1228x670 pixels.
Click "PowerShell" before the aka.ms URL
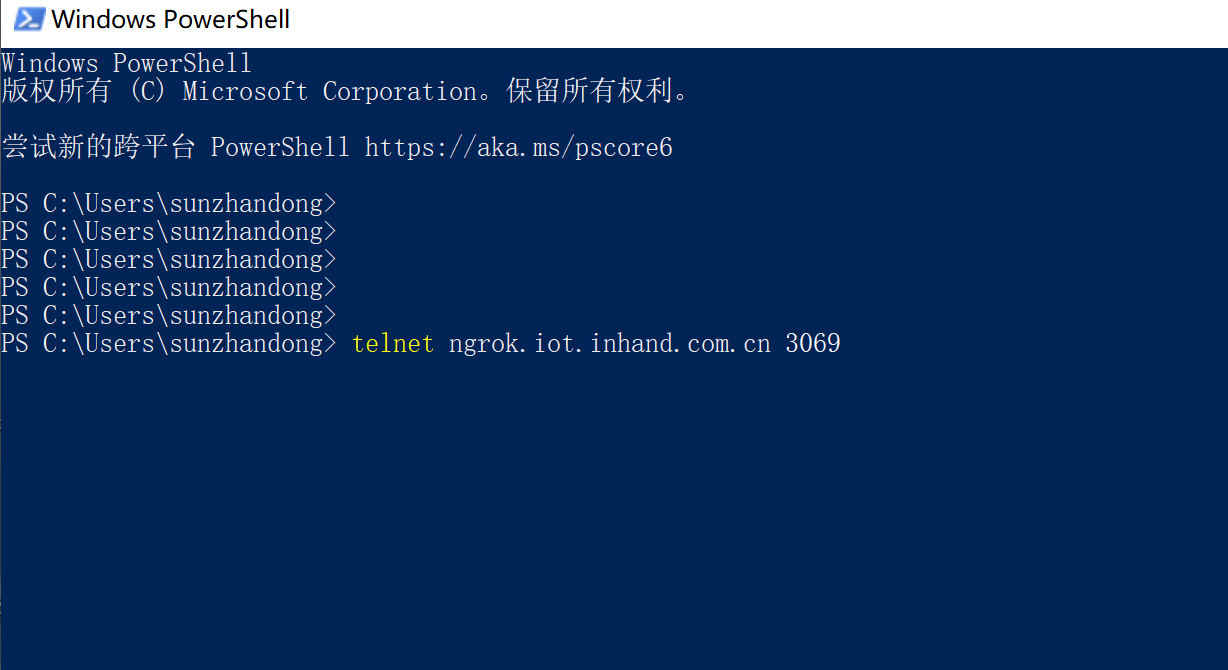tap(280, 148)
